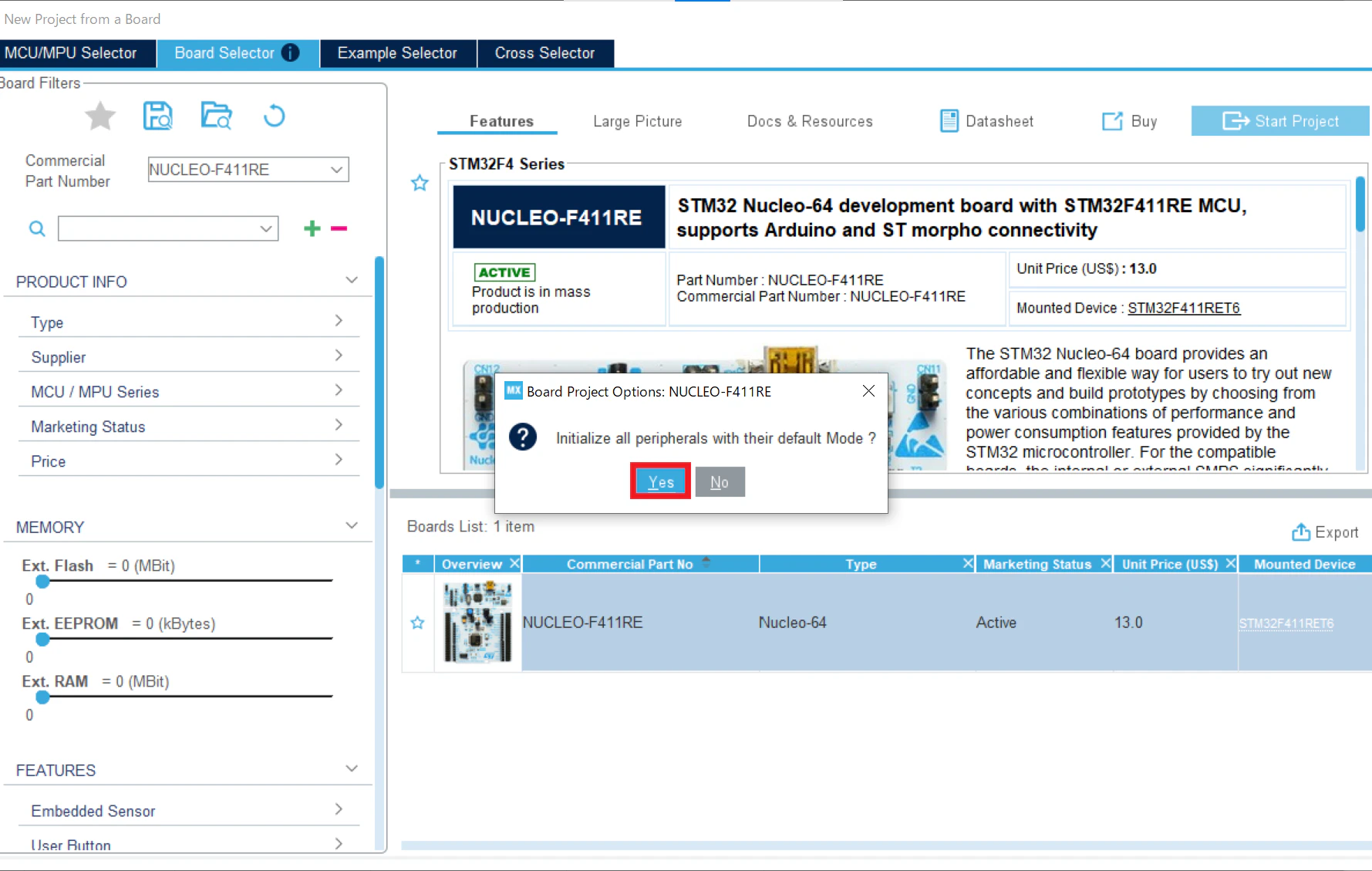Open the STM32F411RET6 mounted device link in details
The width and height of the screenshot is (1372, 871).
[x=1184, y=308]
